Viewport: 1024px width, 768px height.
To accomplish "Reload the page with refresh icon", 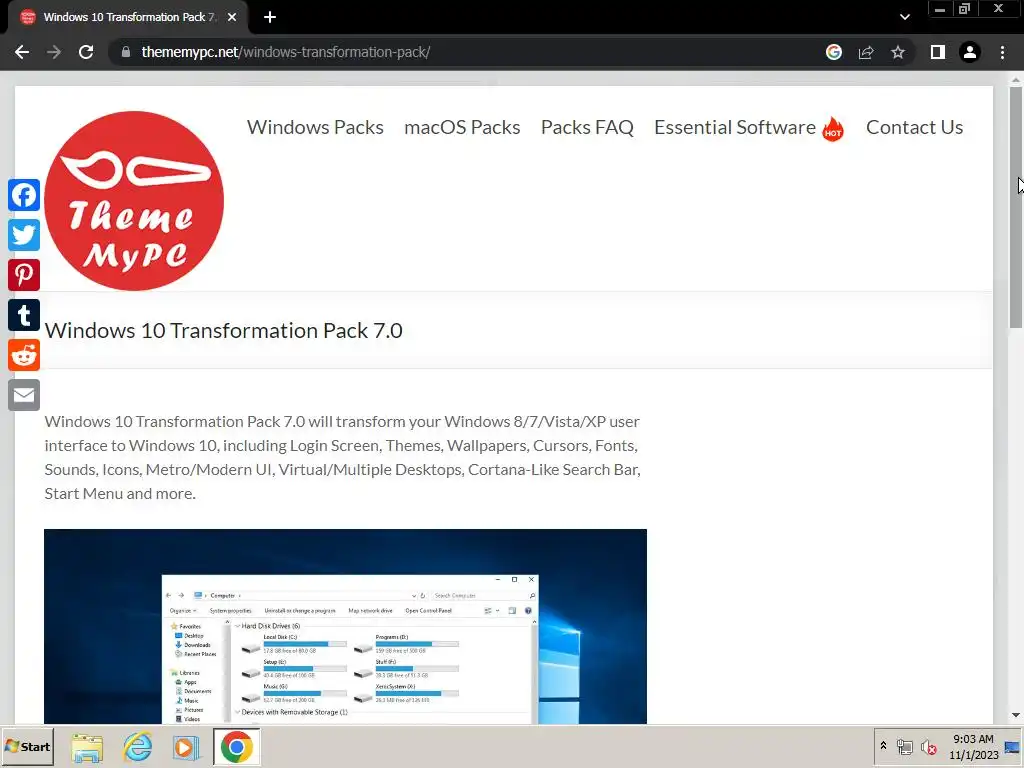I will 86,52.
